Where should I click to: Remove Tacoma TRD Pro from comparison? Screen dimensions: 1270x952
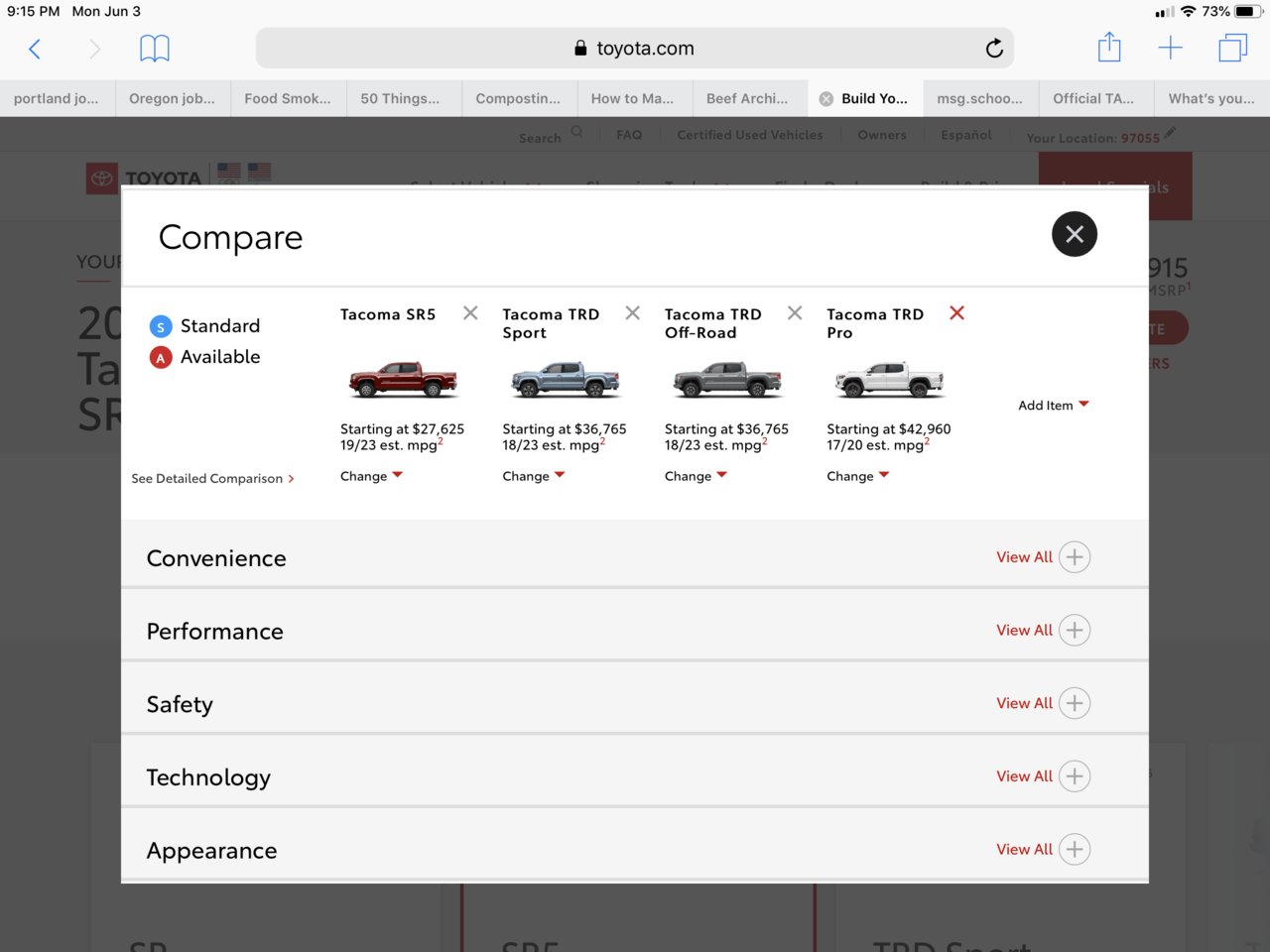956,313
